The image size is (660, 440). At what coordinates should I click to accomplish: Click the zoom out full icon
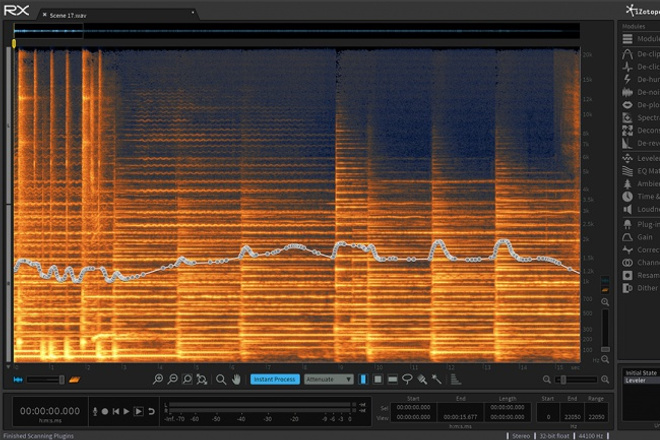tap(202, 379)
